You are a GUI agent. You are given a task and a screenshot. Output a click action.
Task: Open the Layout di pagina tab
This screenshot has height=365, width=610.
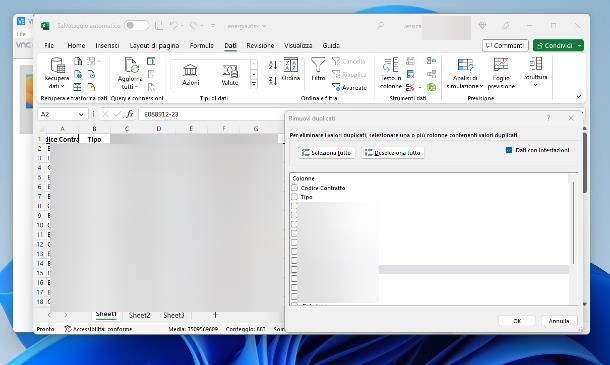tap(154, 46)
